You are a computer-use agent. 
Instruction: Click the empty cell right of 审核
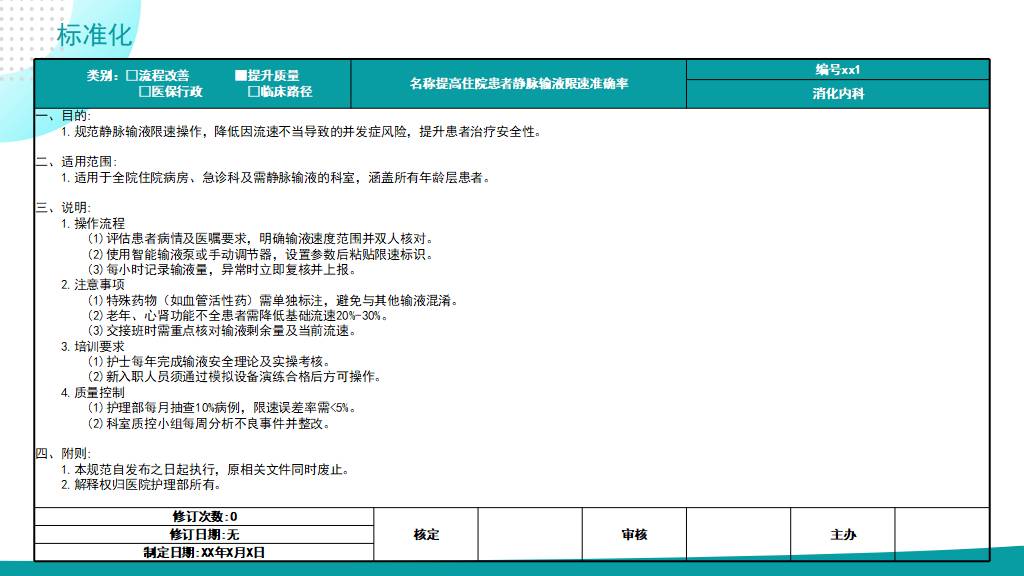point(738,534)
